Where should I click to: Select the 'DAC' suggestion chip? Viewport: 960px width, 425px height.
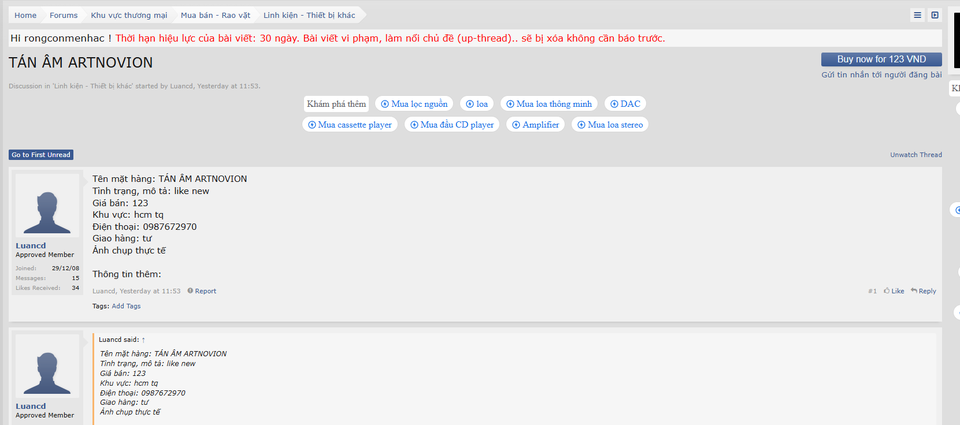[x=625, y=104]
